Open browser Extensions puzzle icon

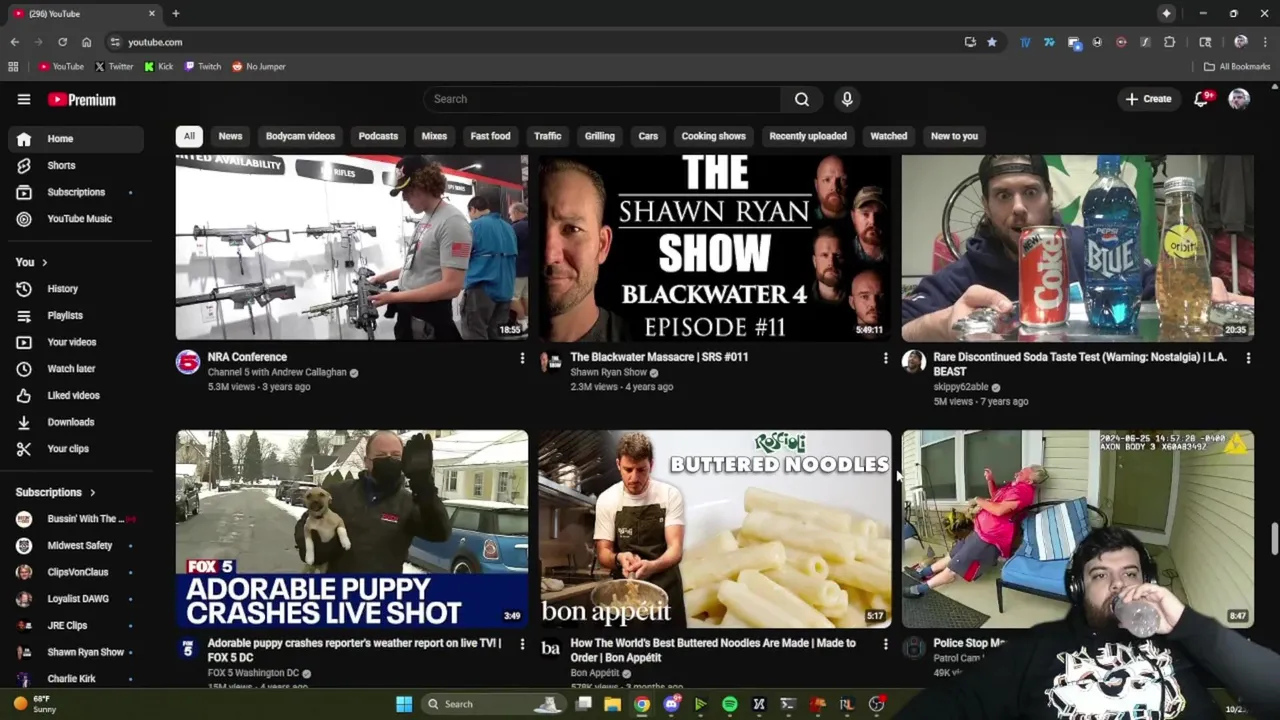(x=1169, y=42)
